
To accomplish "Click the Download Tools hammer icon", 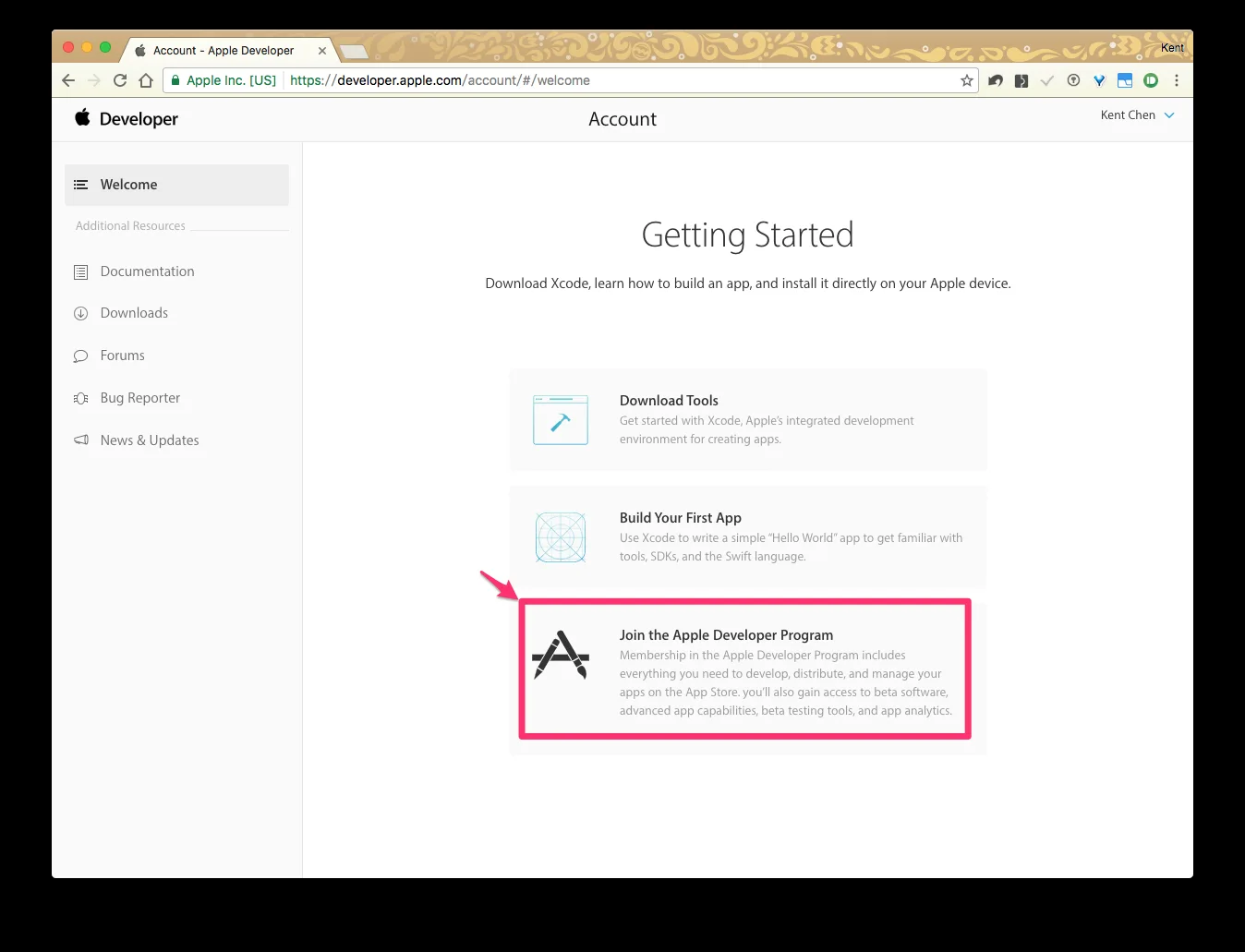I will tap(561, 420).
